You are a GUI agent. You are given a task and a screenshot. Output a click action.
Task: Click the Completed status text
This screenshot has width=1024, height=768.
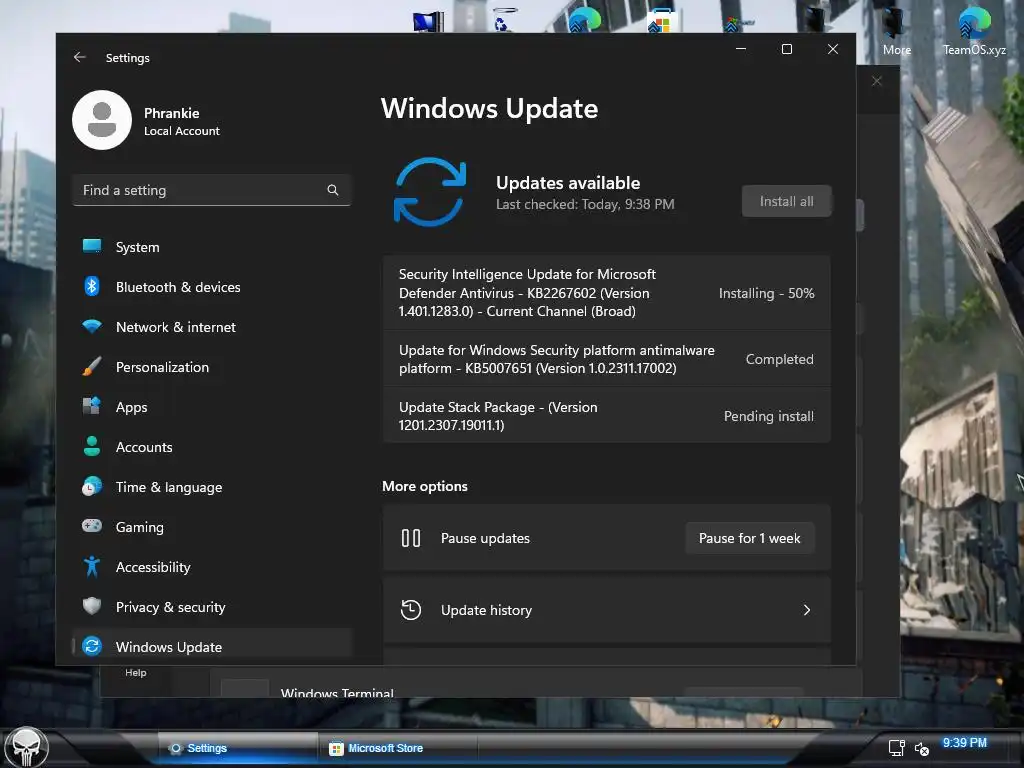tap(779, 359)
